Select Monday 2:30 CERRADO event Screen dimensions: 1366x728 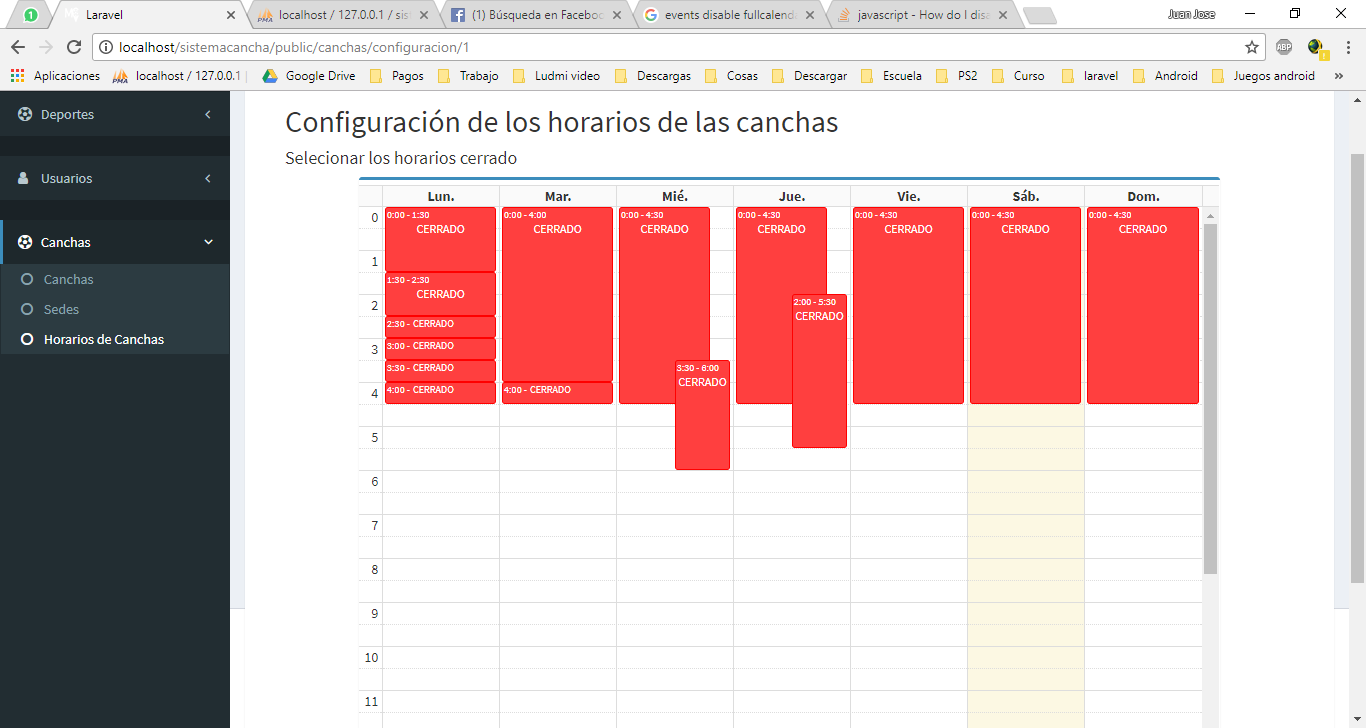pyautogui.click(x=440, y=327)
